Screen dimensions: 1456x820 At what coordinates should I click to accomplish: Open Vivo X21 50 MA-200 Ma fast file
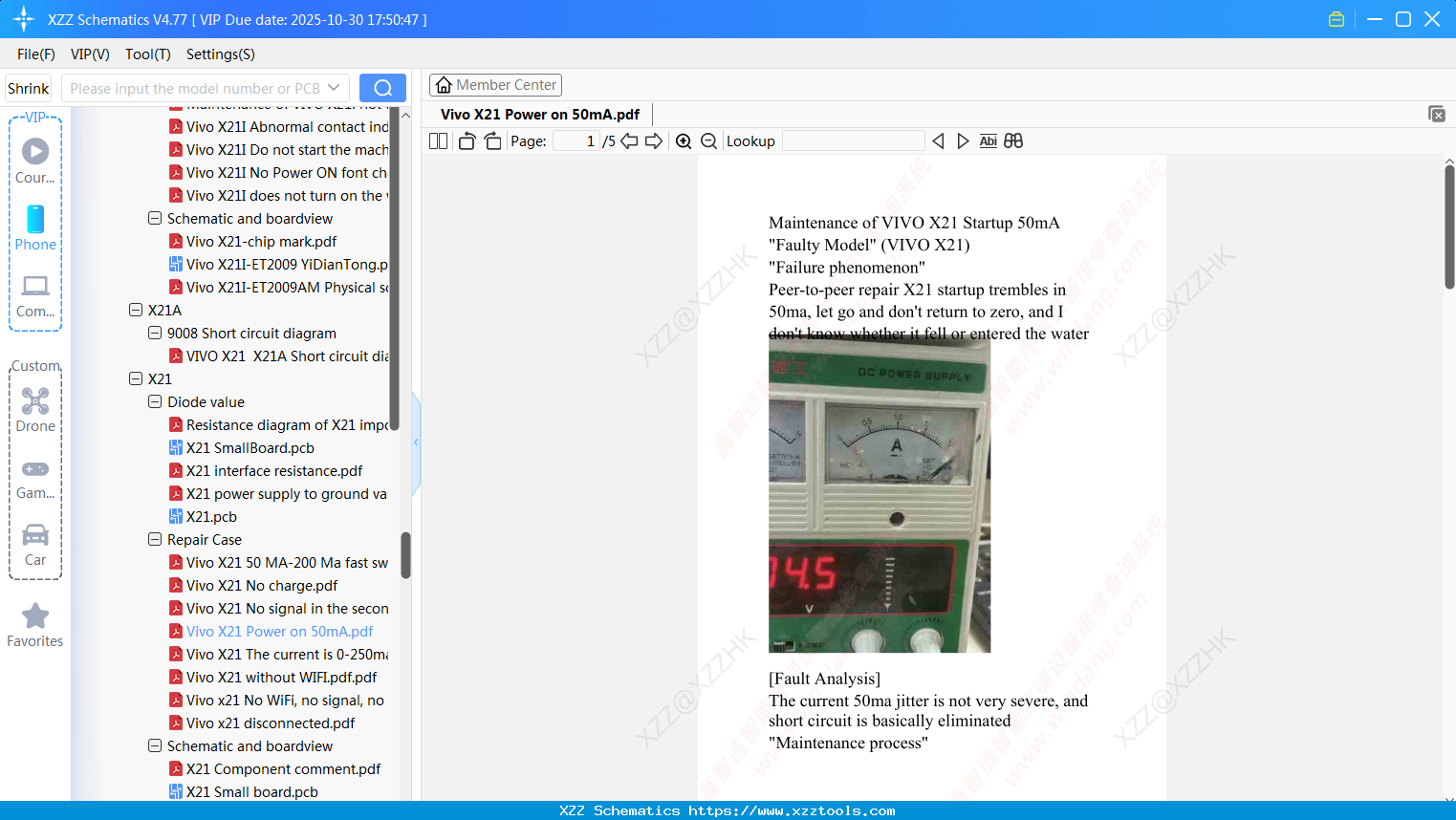point(278,562)
